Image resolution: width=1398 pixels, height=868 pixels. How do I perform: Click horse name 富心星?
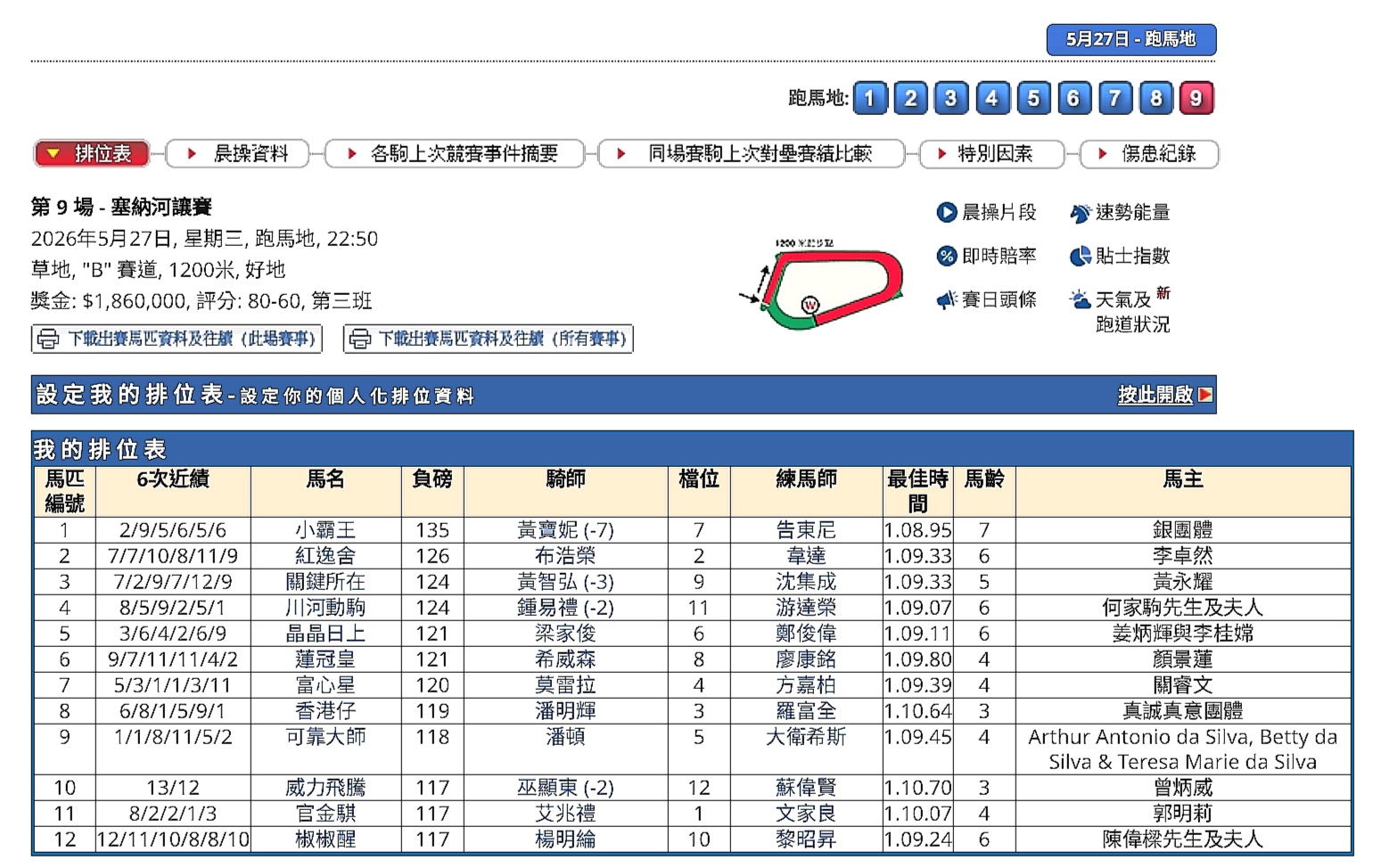pos(325,685)
